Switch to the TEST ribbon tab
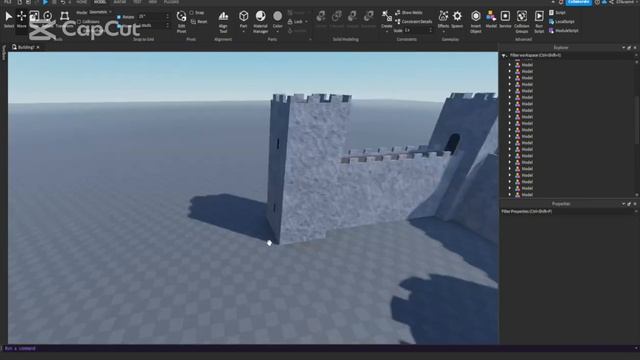Screen dimensions: 640x360 (x=137, y=2)
